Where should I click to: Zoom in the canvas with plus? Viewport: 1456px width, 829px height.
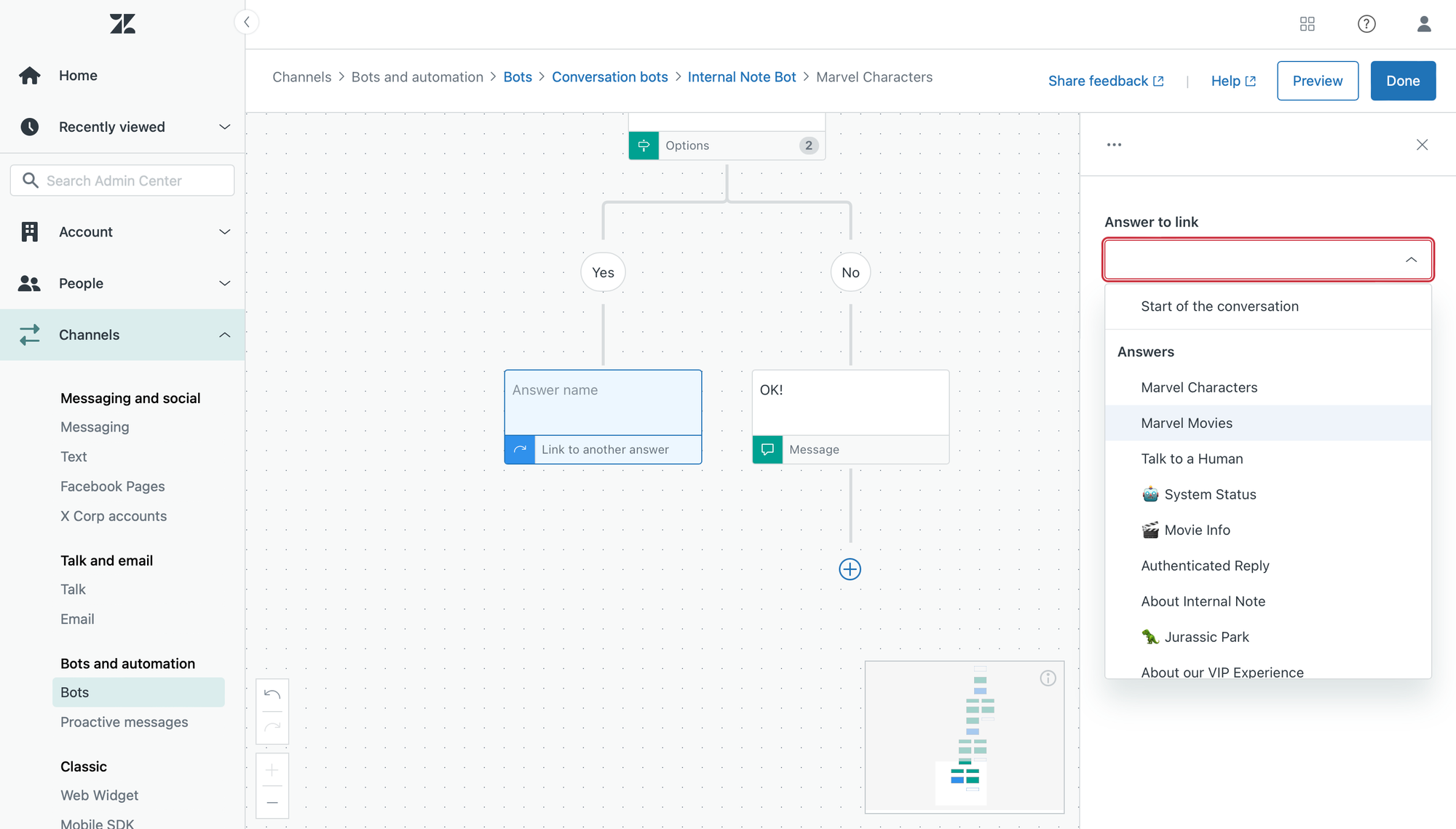[272, 770]
